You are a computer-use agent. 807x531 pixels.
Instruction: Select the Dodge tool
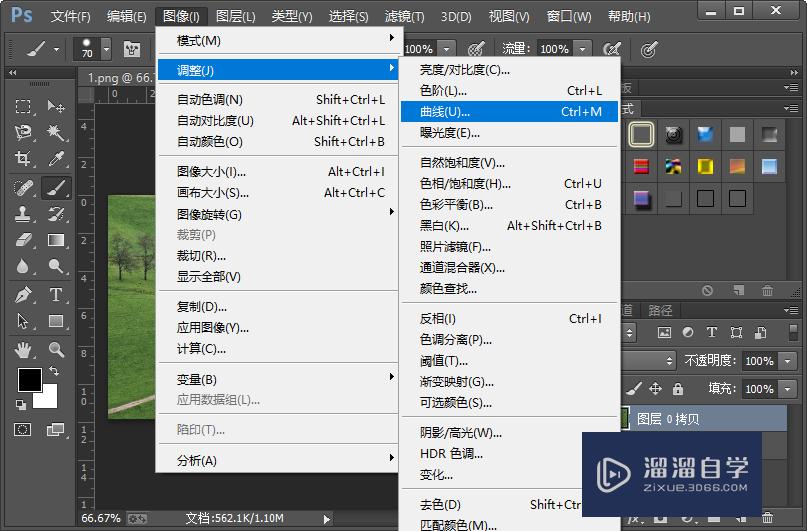click(x=56, y=266)
